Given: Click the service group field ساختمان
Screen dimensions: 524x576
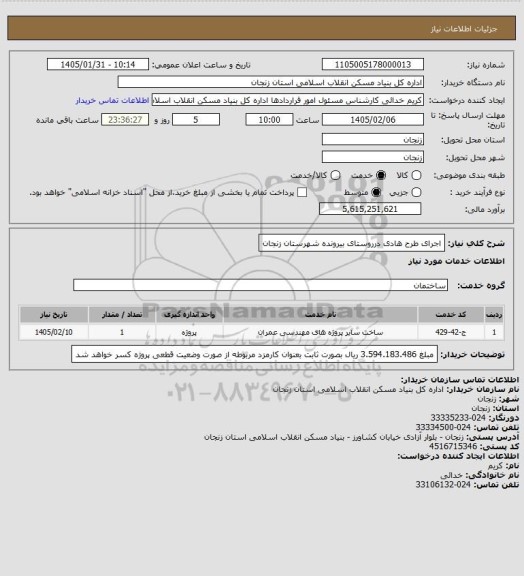Looking at the screenshot, I should (261, 285).
